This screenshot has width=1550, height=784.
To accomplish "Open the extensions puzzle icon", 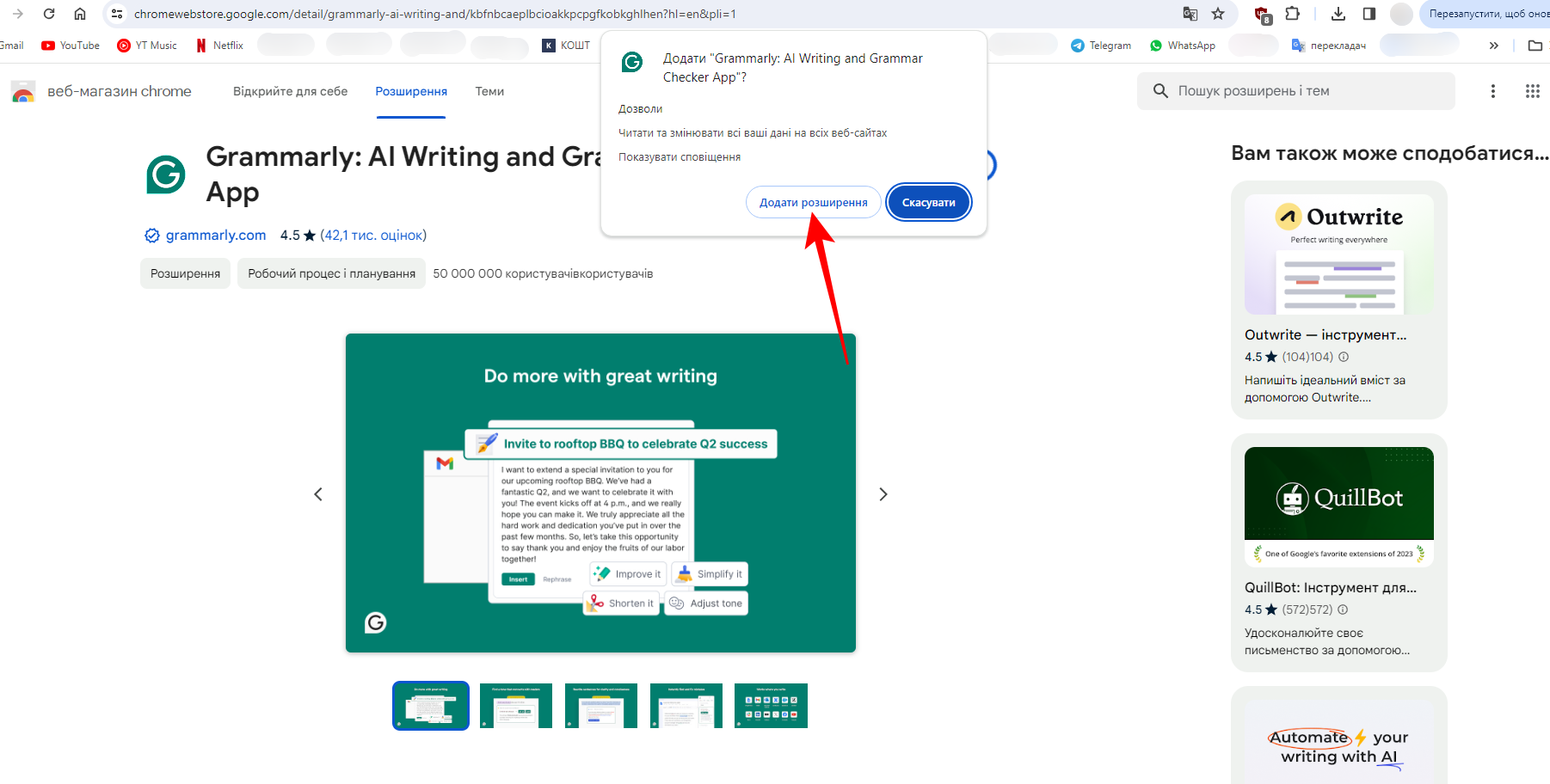I will (x=1292, y=14).
